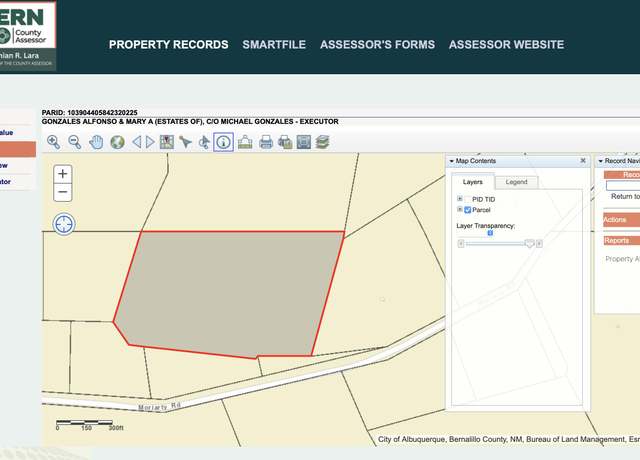Go to previous map extent arrow
Image resolution: width=640 pixels, height=460 pixels.
[x=136, y=142]
